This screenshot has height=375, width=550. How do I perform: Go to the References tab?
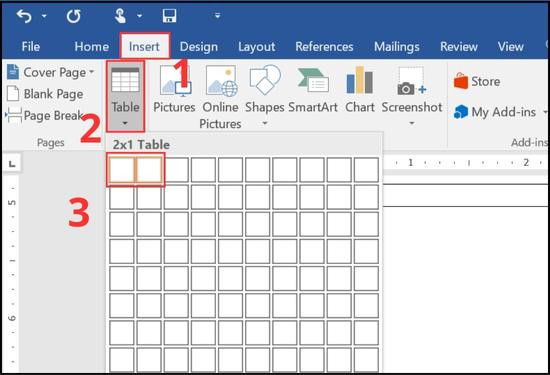pos(324,47)
